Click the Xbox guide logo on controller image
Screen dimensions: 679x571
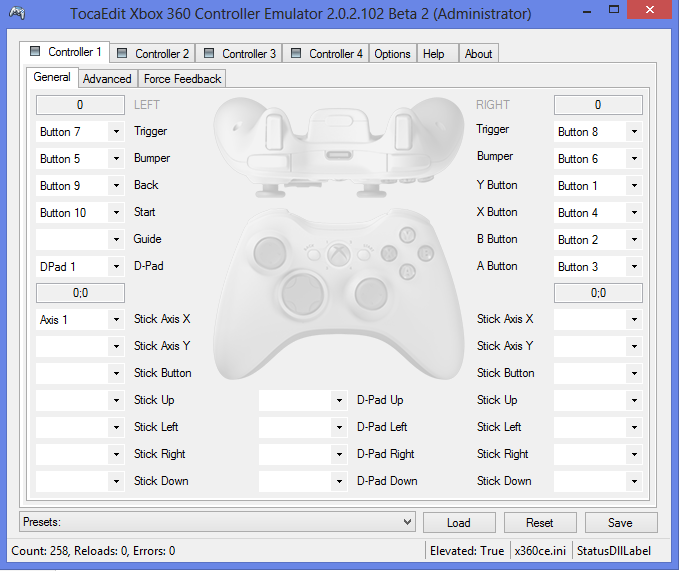tap(339, 254)
